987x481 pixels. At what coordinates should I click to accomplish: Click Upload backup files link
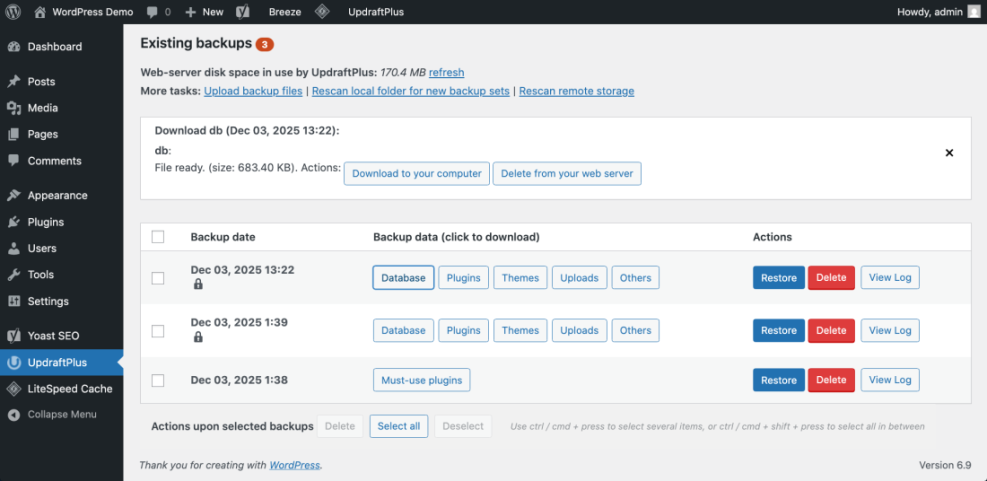point(253,91)
